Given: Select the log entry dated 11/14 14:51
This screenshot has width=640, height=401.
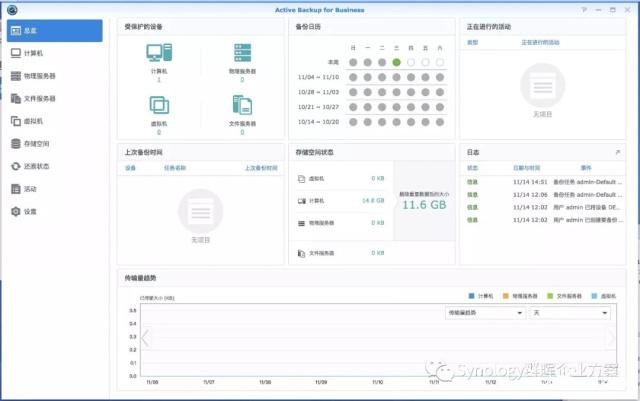Looking at the screenshot, I should (544, 182).
